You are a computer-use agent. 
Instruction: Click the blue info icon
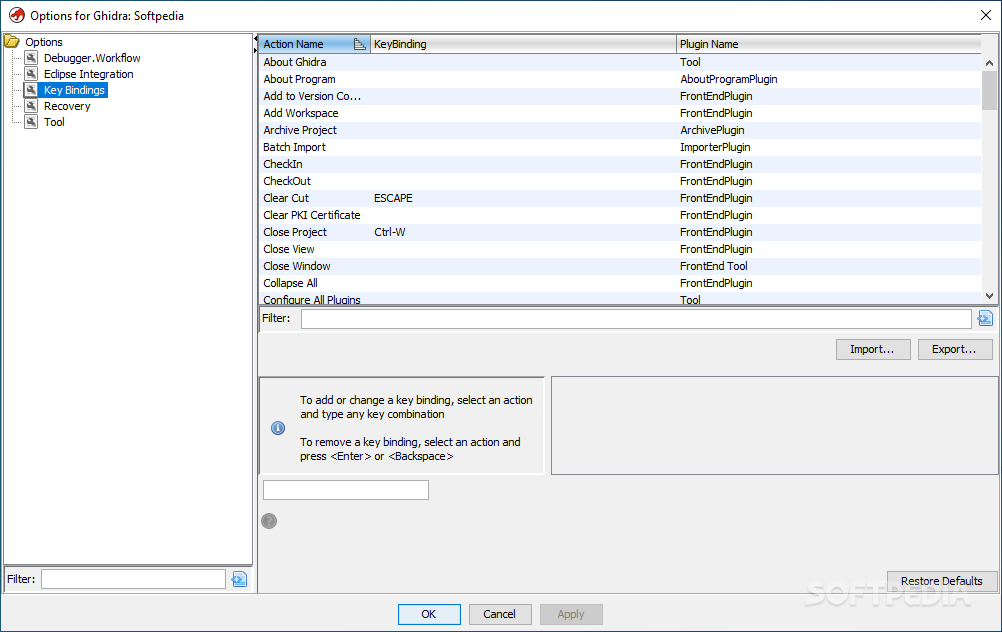point(278,428)
